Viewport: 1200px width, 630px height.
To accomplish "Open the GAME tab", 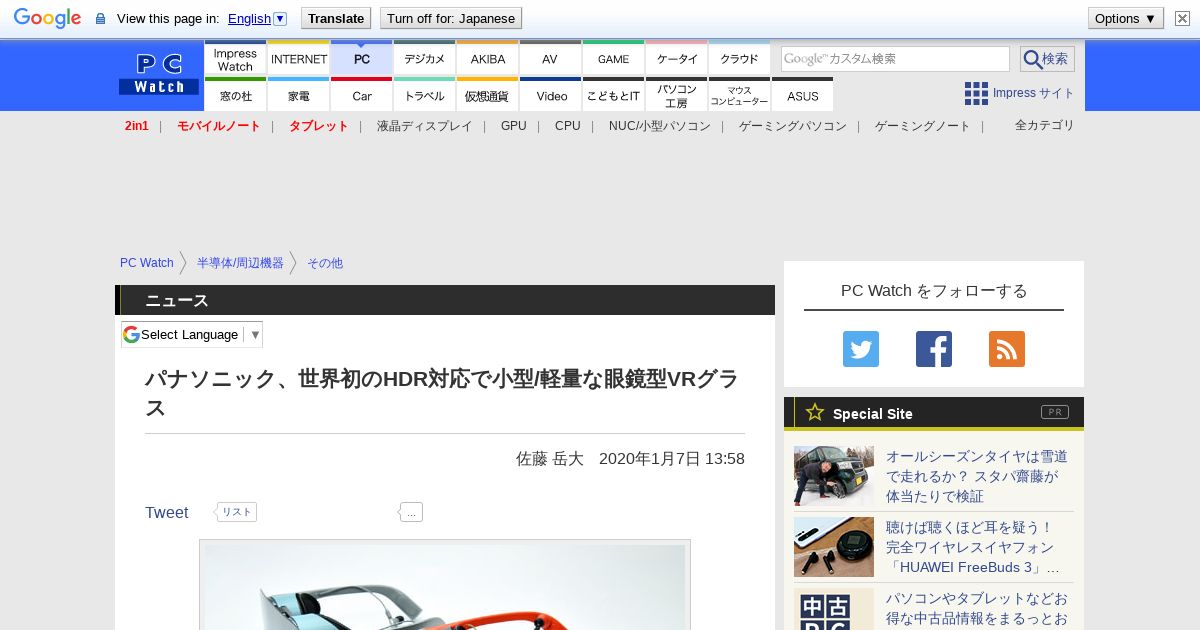I will (x=613, y=58).
